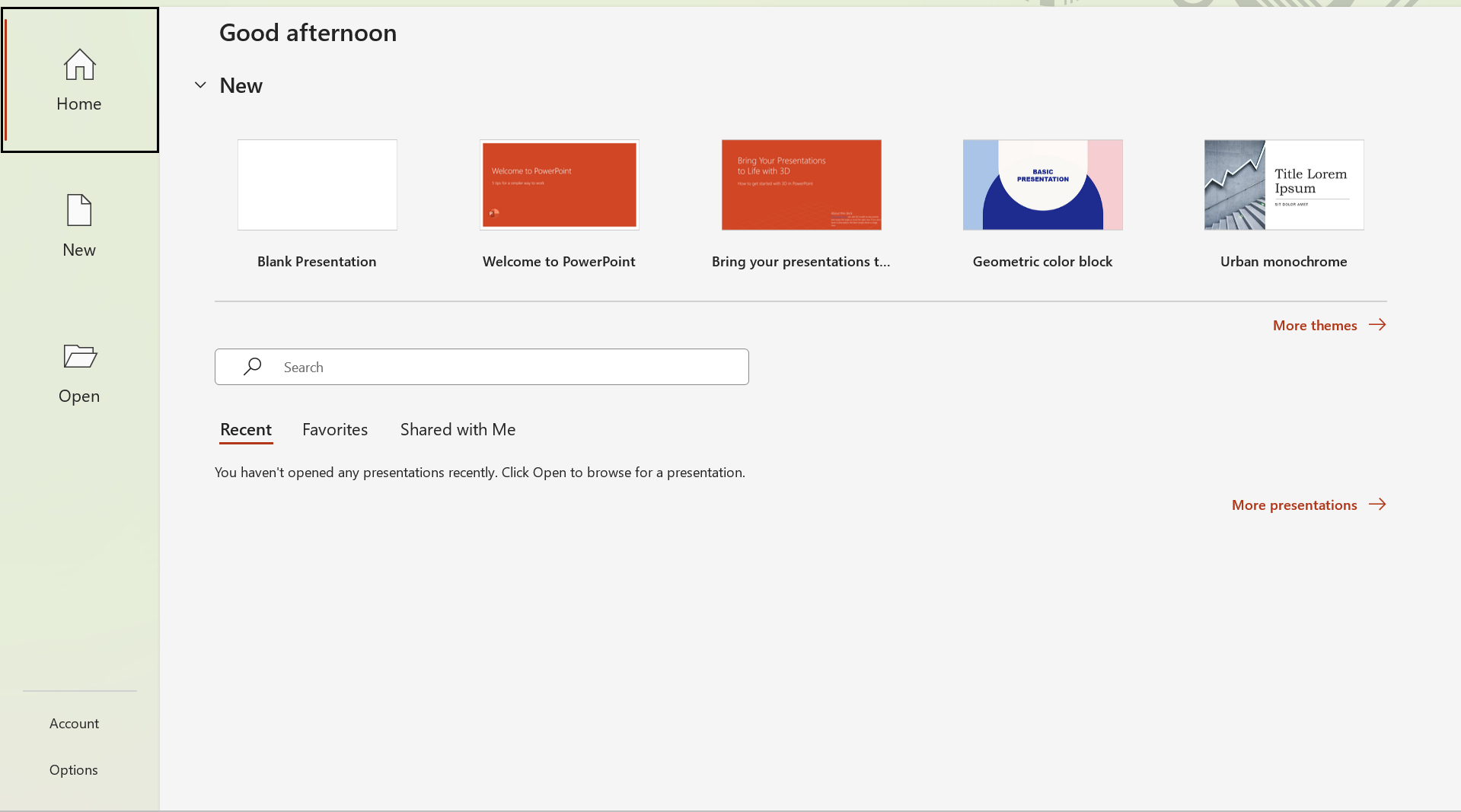Click the Open folder icon

(x=79, y=356)
